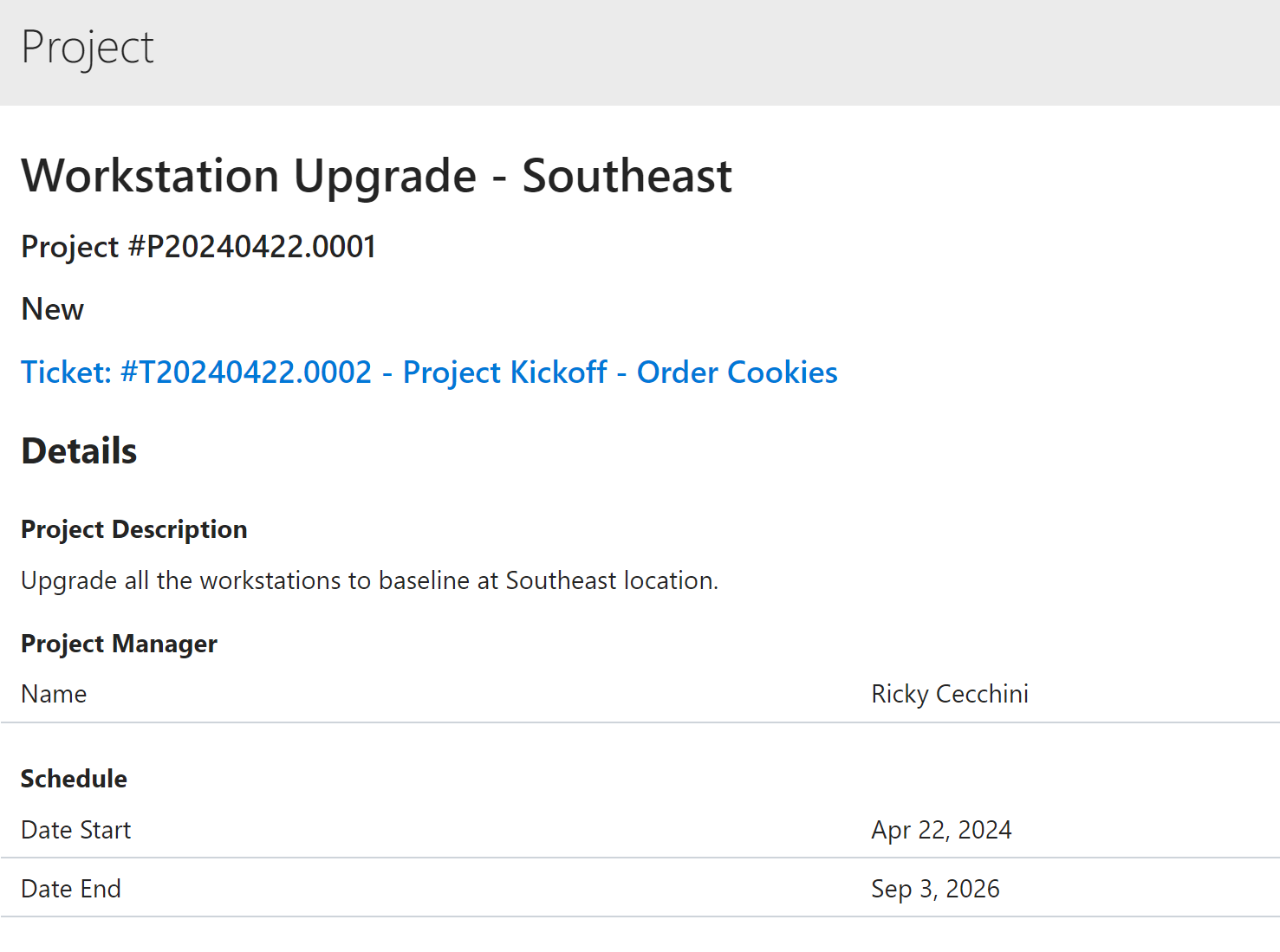Screen dimensions: 1280x952
Task: Click the Schedule section heading
Action: tap(74, 779)
